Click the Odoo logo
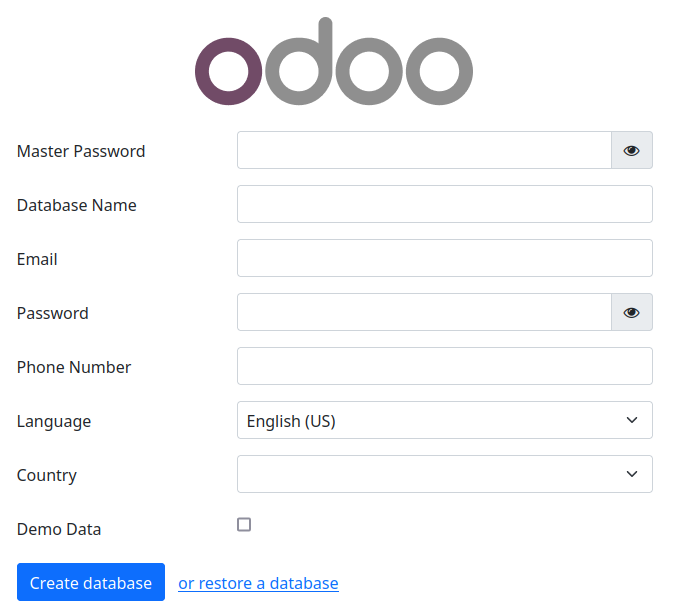Screen dimensions: 676x612 click(334, 62)
